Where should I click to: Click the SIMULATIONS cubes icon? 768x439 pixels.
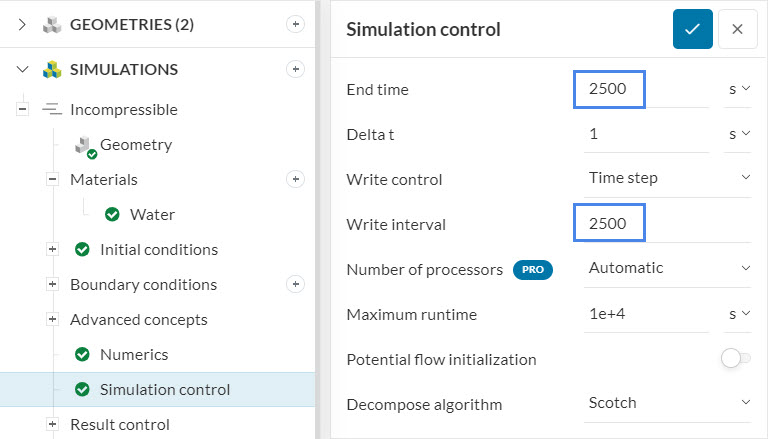pos(52,70)
